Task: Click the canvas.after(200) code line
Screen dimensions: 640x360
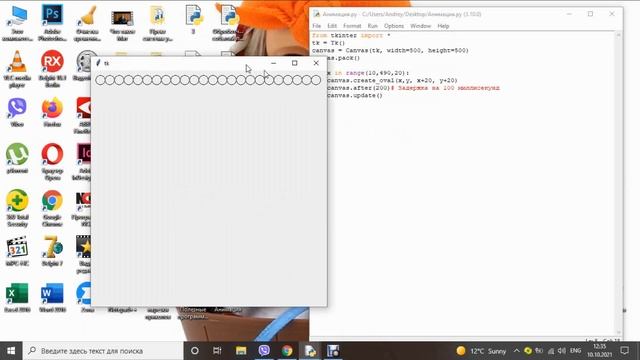Action: click(x=413, y=88)
